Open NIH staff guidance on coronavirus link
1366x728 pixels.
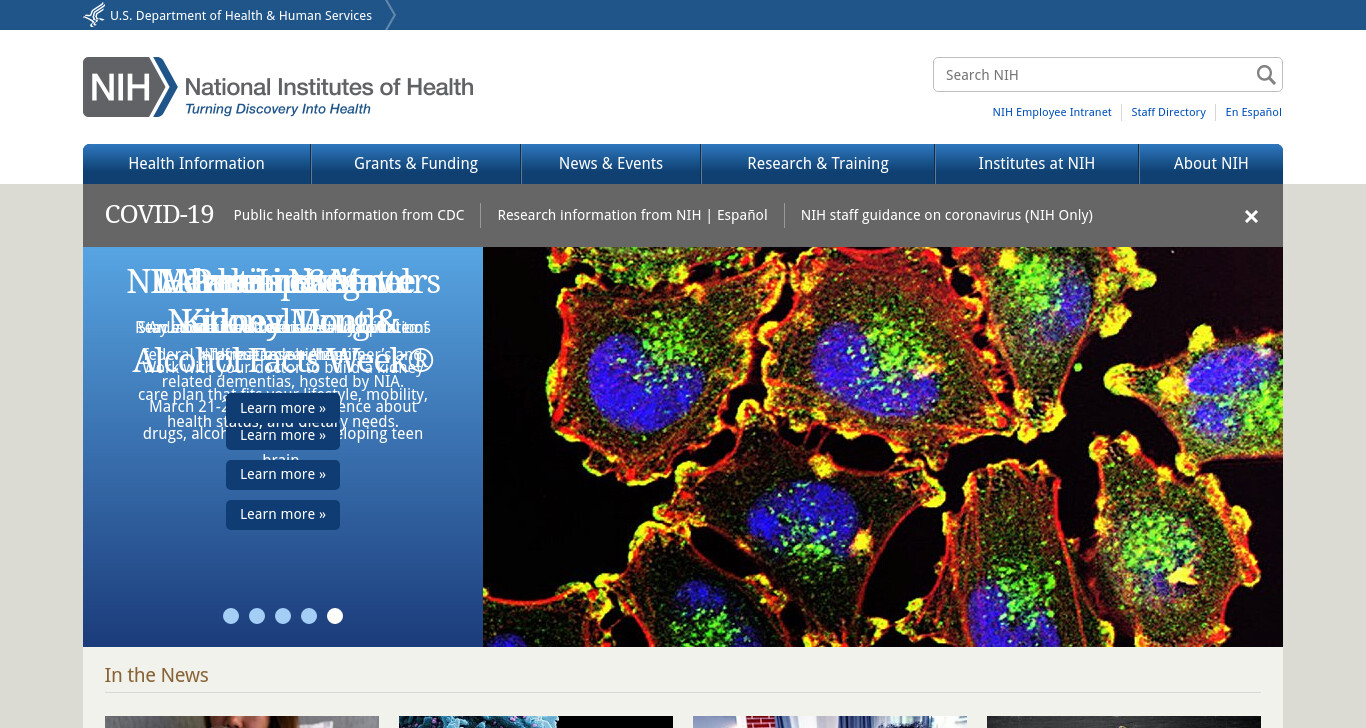pyautogui.click(x=947, y=215)
